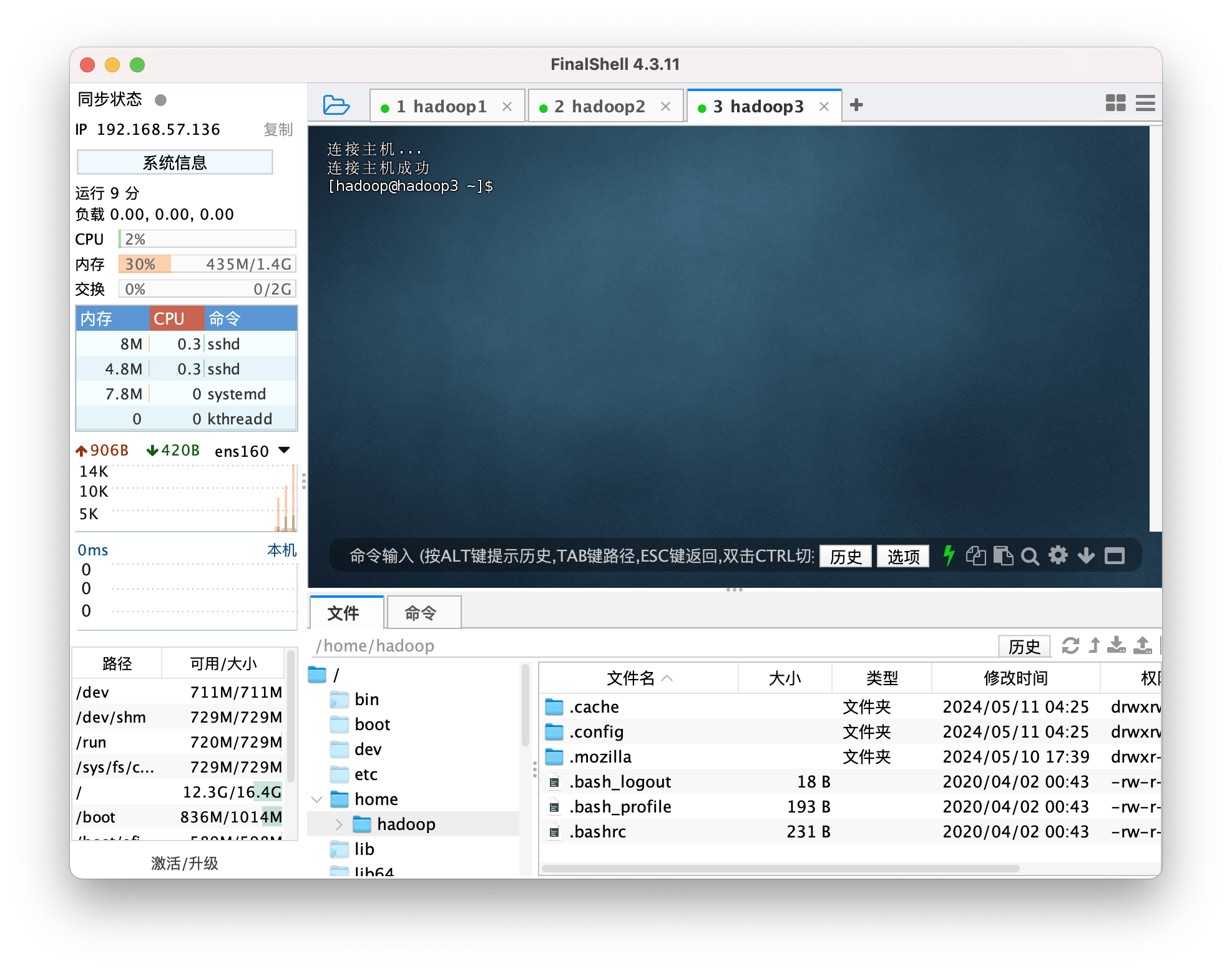Select the root / folder in tree
The image size is (1232, 971).
tap(325, 675)
